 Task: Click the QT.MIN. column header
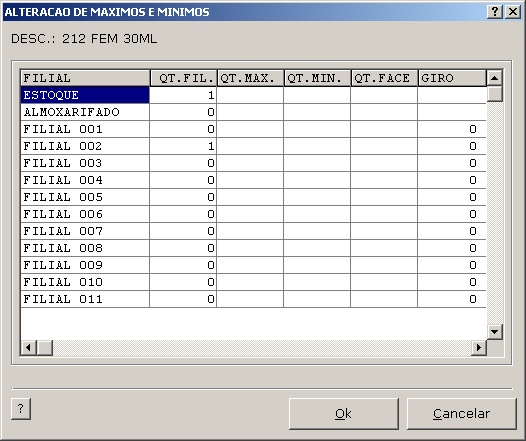[x=317, y=78]
